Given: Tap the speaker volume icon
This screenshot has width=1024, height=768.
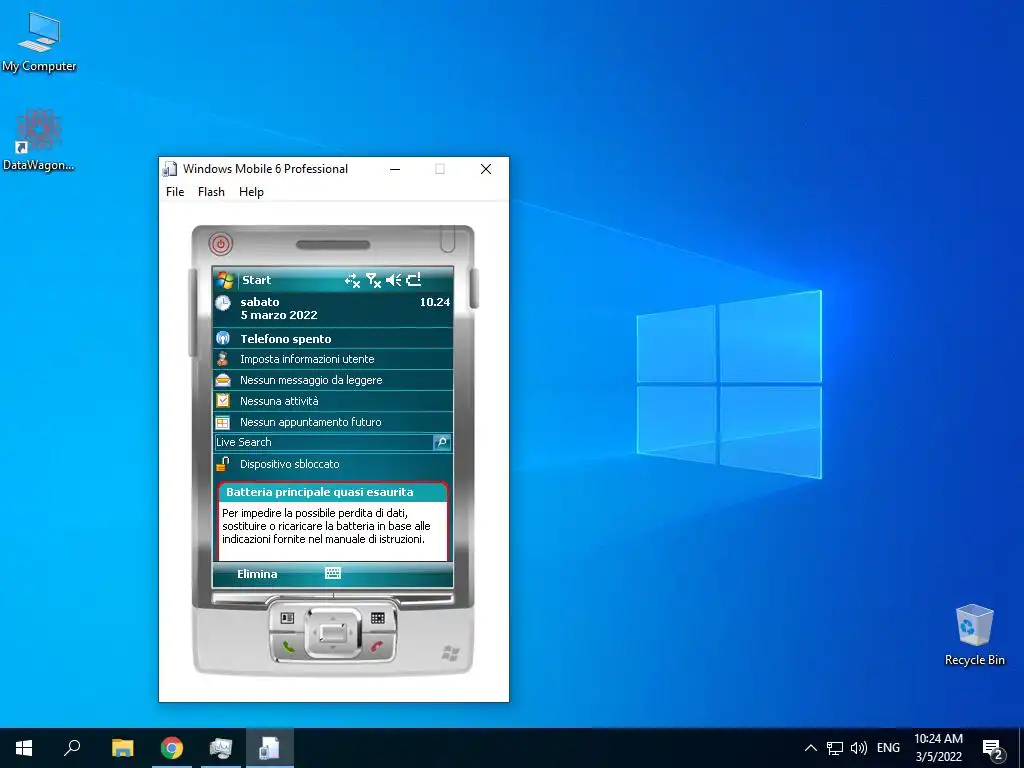Looking at the screenshot, I should (x=394, y=280).
